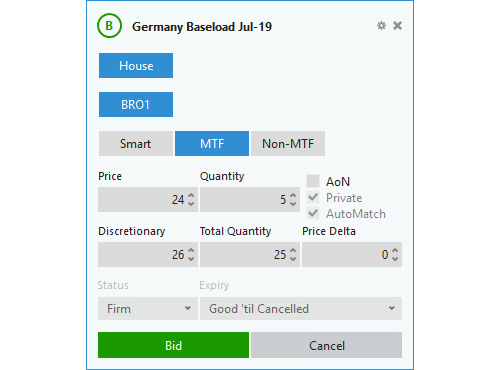Open the settings gear icon
The width and height of the screenshot is (500, 370).
381,26
